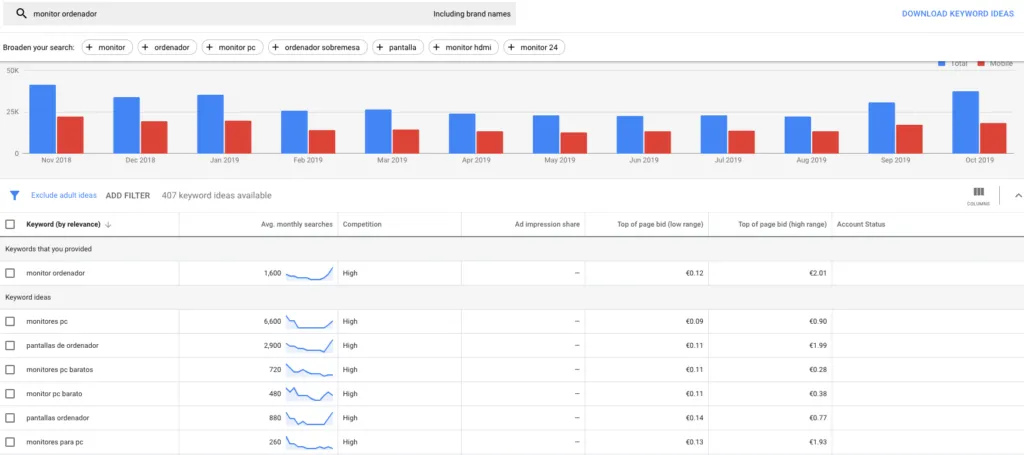Add 'pantalla' chip to search

pyautogui.click(x=398, y=48)
